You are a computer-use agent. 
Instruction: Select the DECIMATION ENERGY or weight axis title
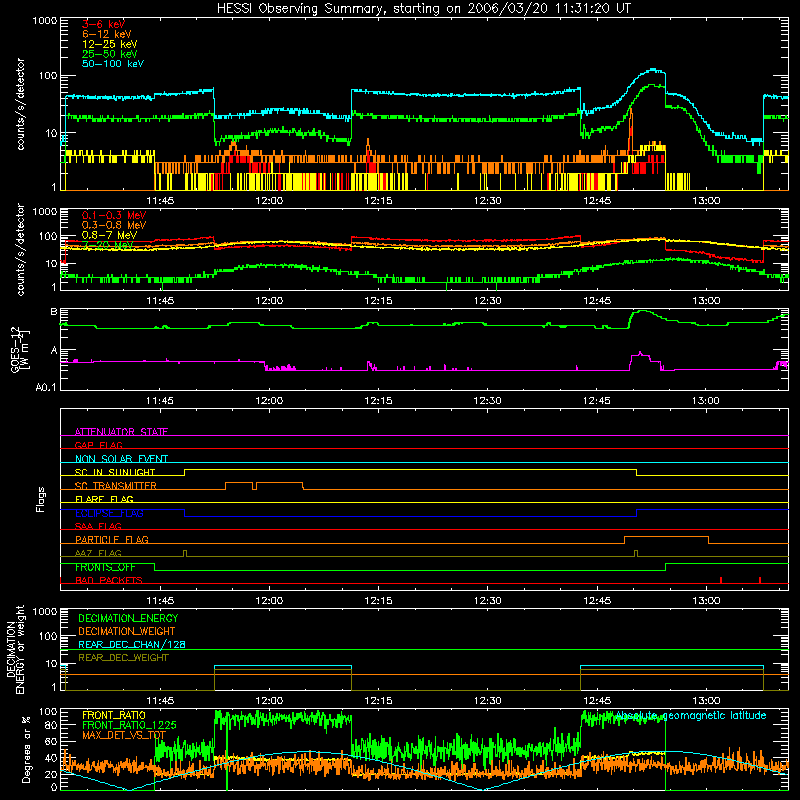(15, 649)
